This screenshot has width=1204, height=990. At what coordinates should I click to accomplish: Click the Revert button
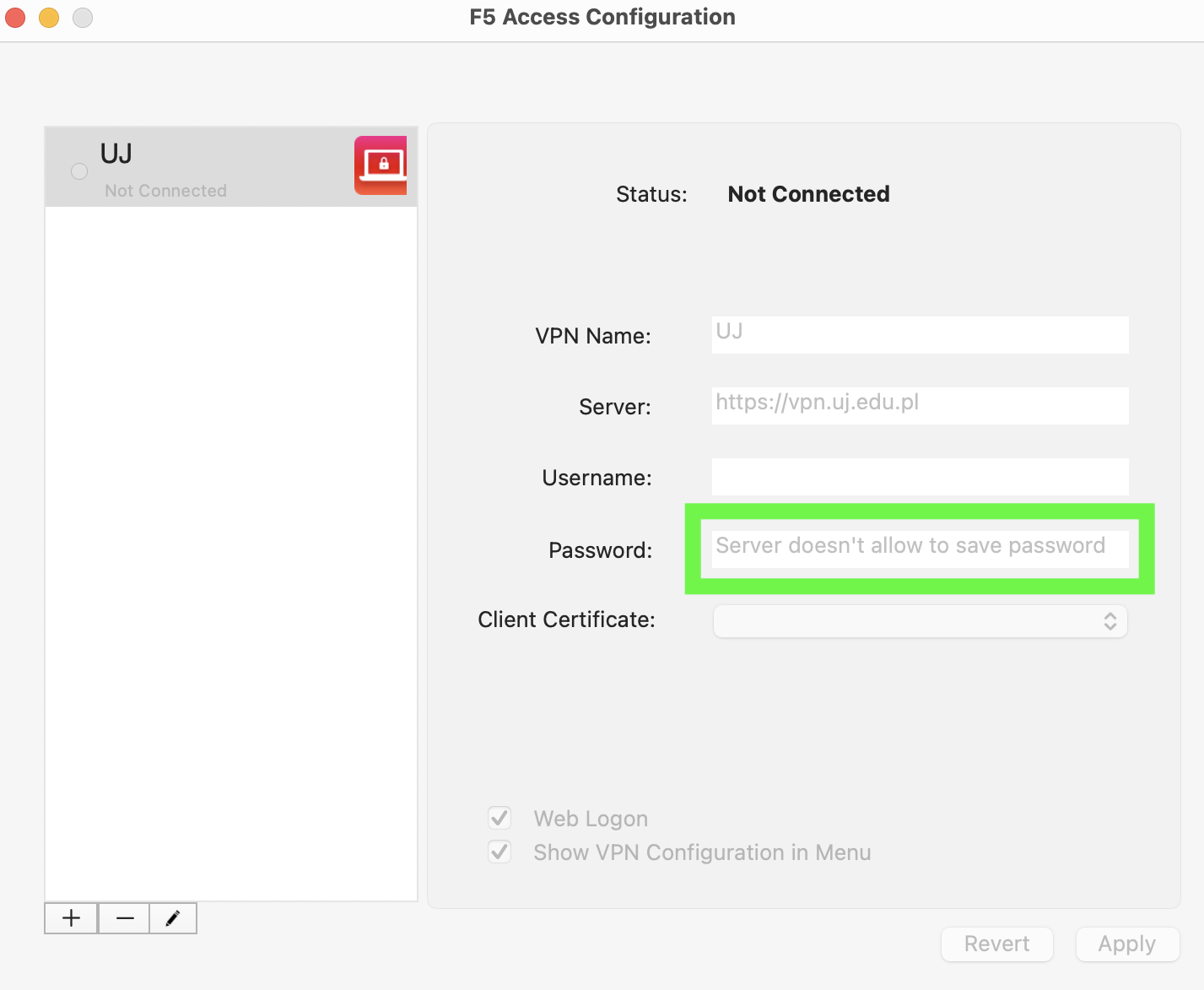[997, 944]
